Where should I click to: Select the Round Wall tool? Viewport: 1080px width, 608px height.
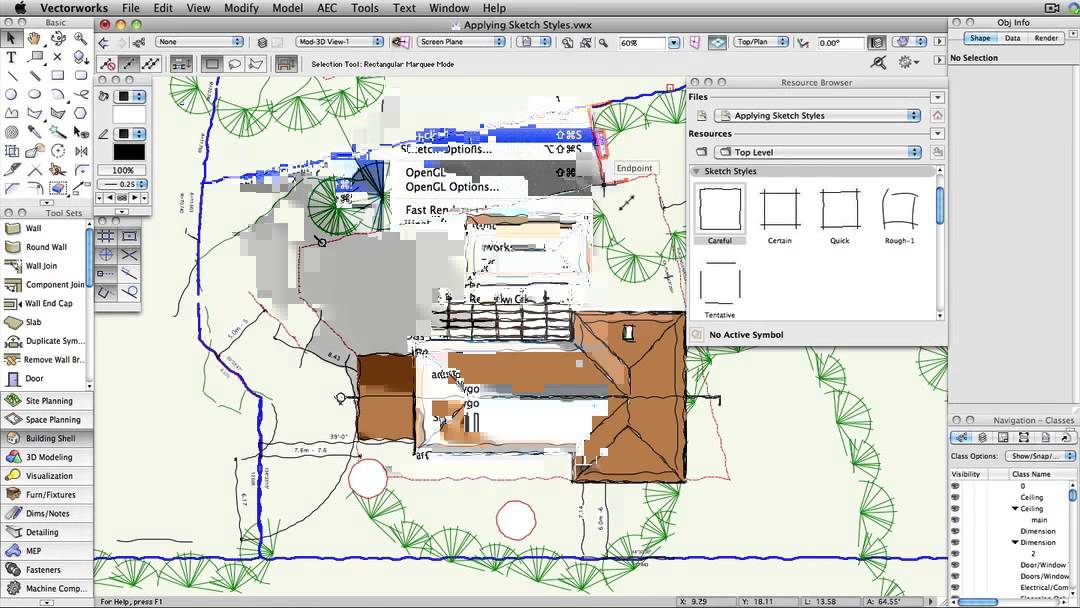[43, 247]
